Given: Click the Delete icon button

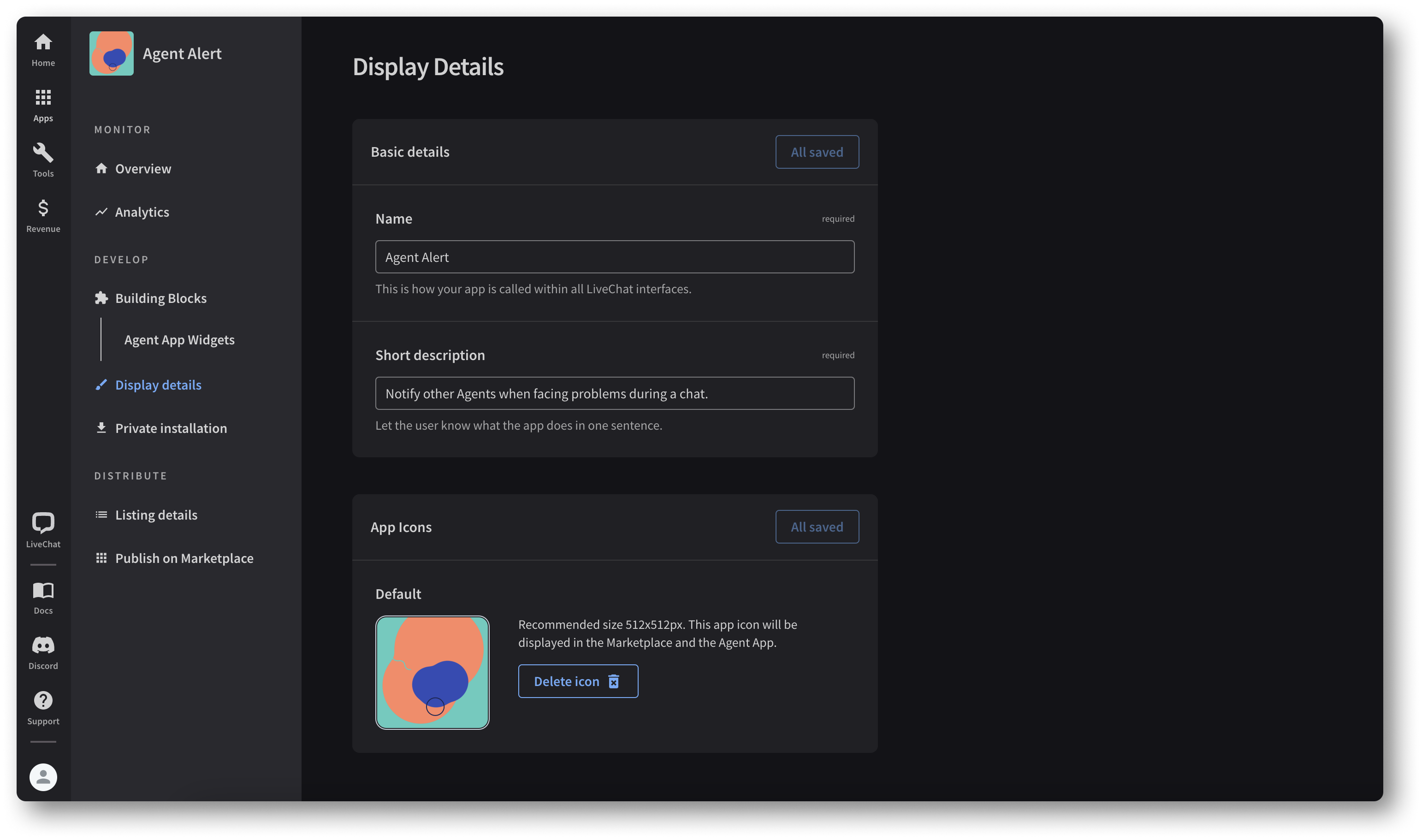Looking at the screenshot, I should coord(577,681).
